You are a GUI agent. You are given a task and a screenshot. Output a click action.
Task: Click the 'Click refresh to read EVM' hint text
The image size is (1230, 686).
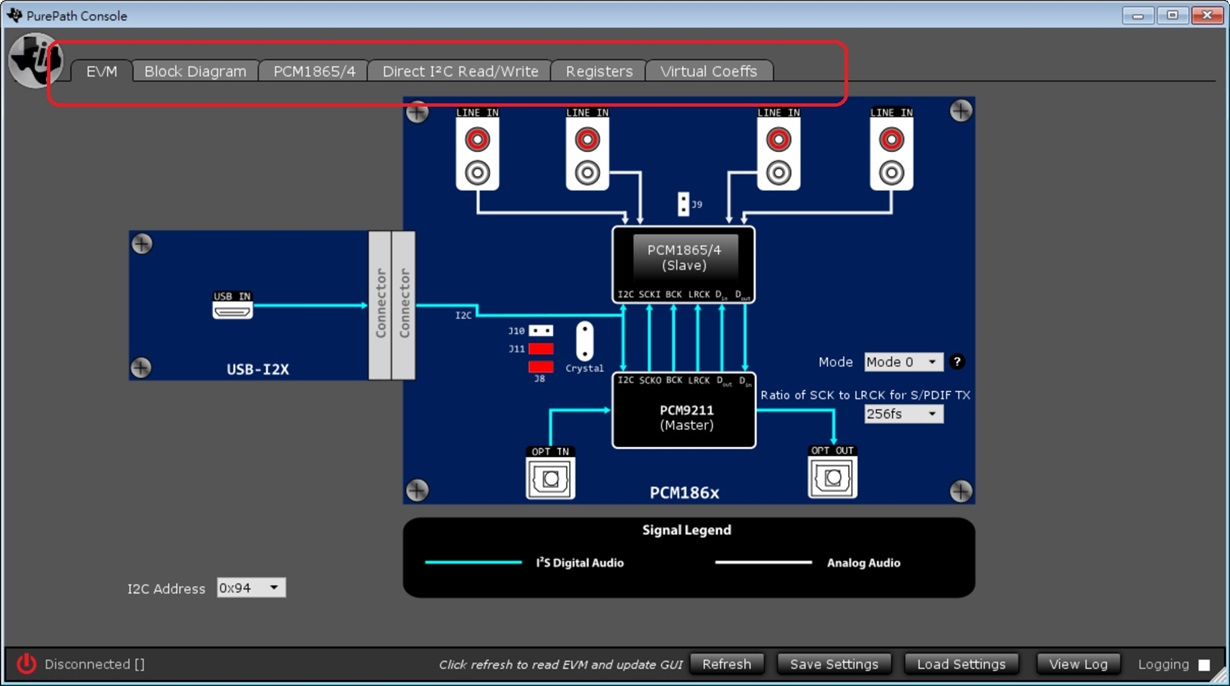pos(561,665)
